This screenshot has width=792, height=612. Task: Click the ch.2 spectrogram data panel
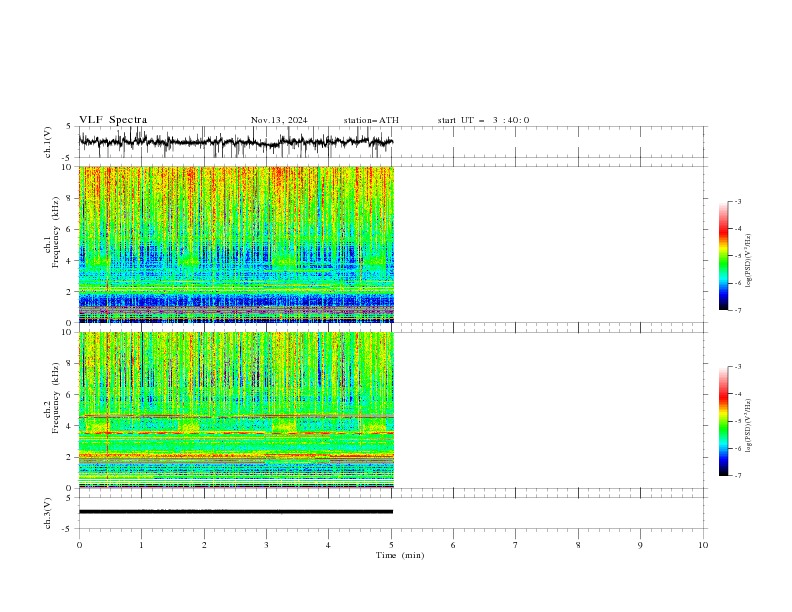pyautogui.click(x=236, y=410)
